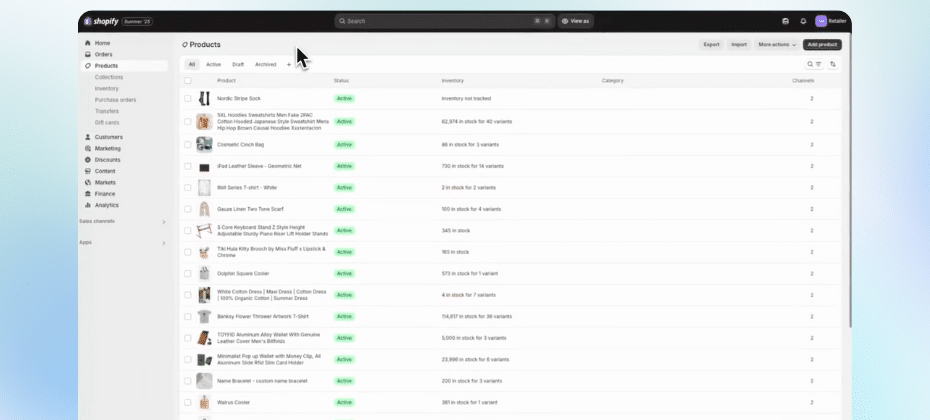Click the Content icon in sidebar
The image size is (930, 420).
tap(88, 171)
